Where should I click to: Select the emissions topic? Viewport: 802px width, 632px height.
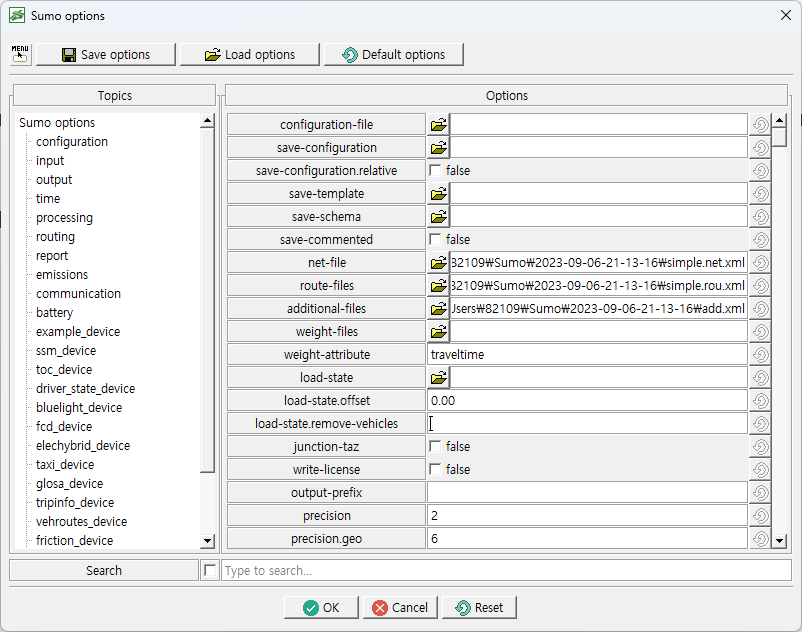61,275
